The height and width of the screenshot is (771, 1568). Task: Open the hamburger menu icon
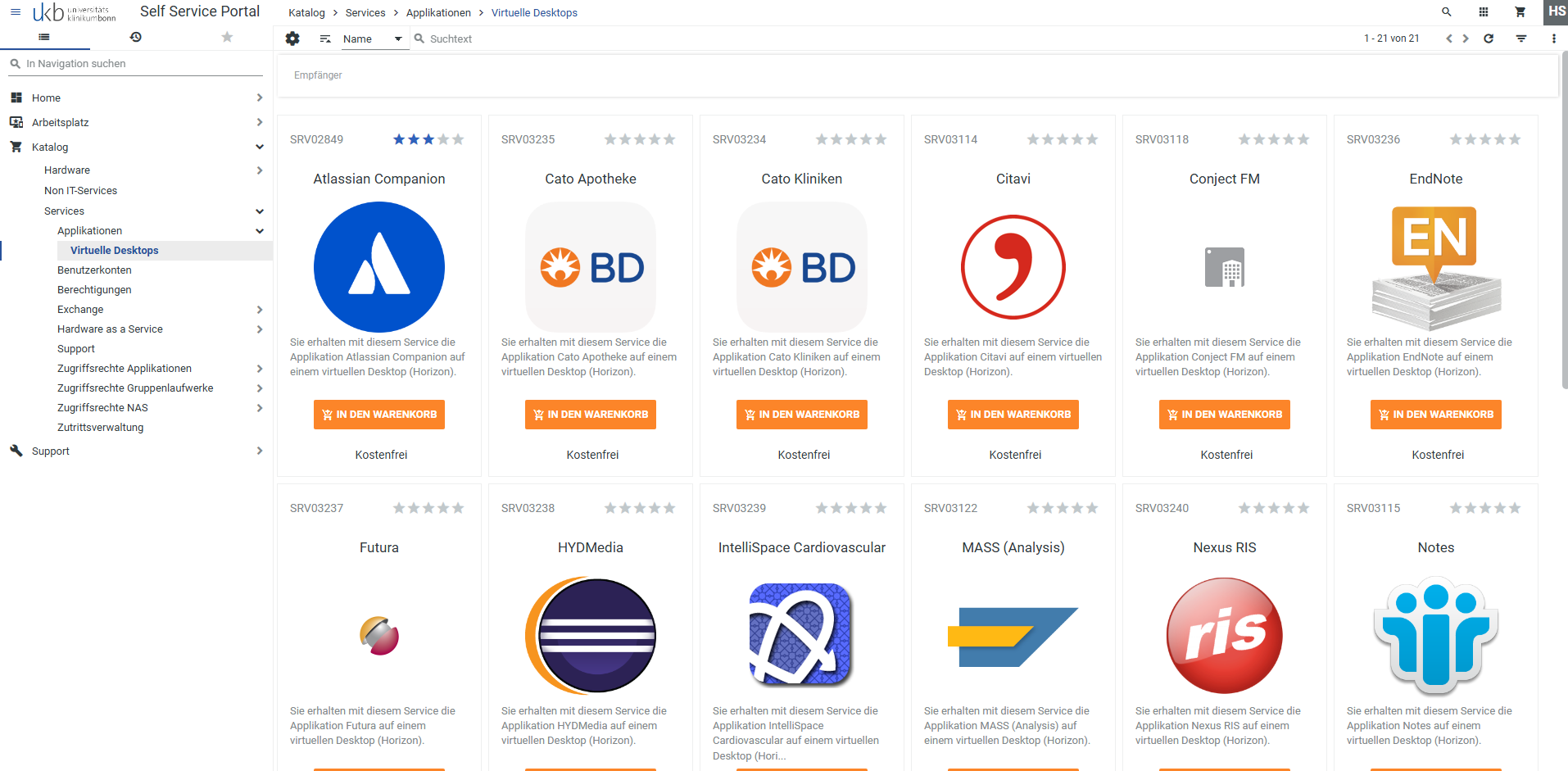point(16,12)
